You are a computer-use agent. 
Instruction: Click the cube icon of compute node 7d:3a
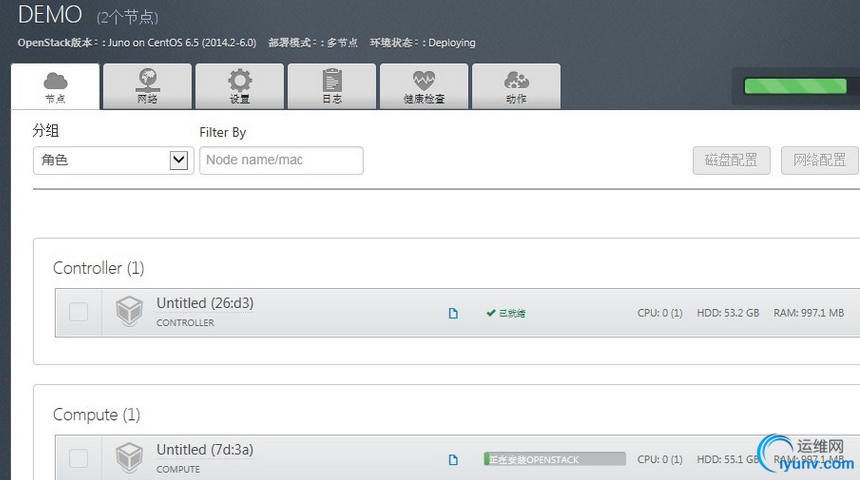[x=129, y=457]
